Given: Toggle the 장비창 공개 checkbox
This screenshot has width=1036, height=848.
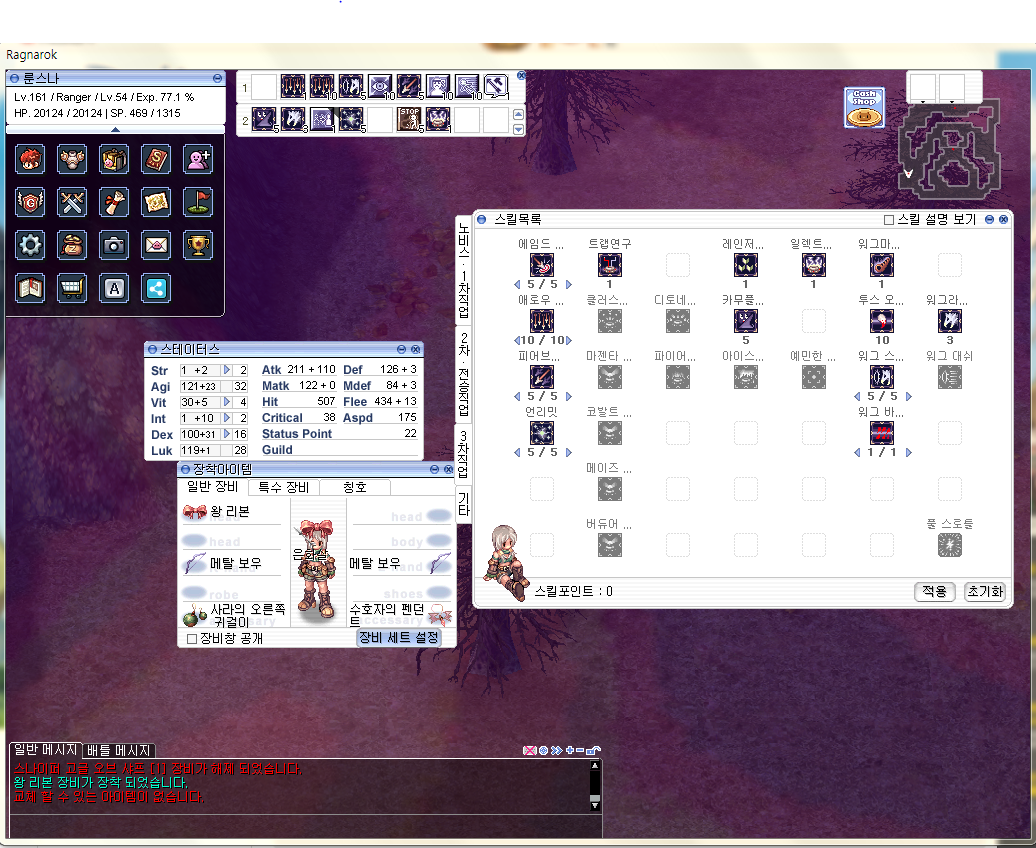Looking at the screenshot, I should coord(192,638).
